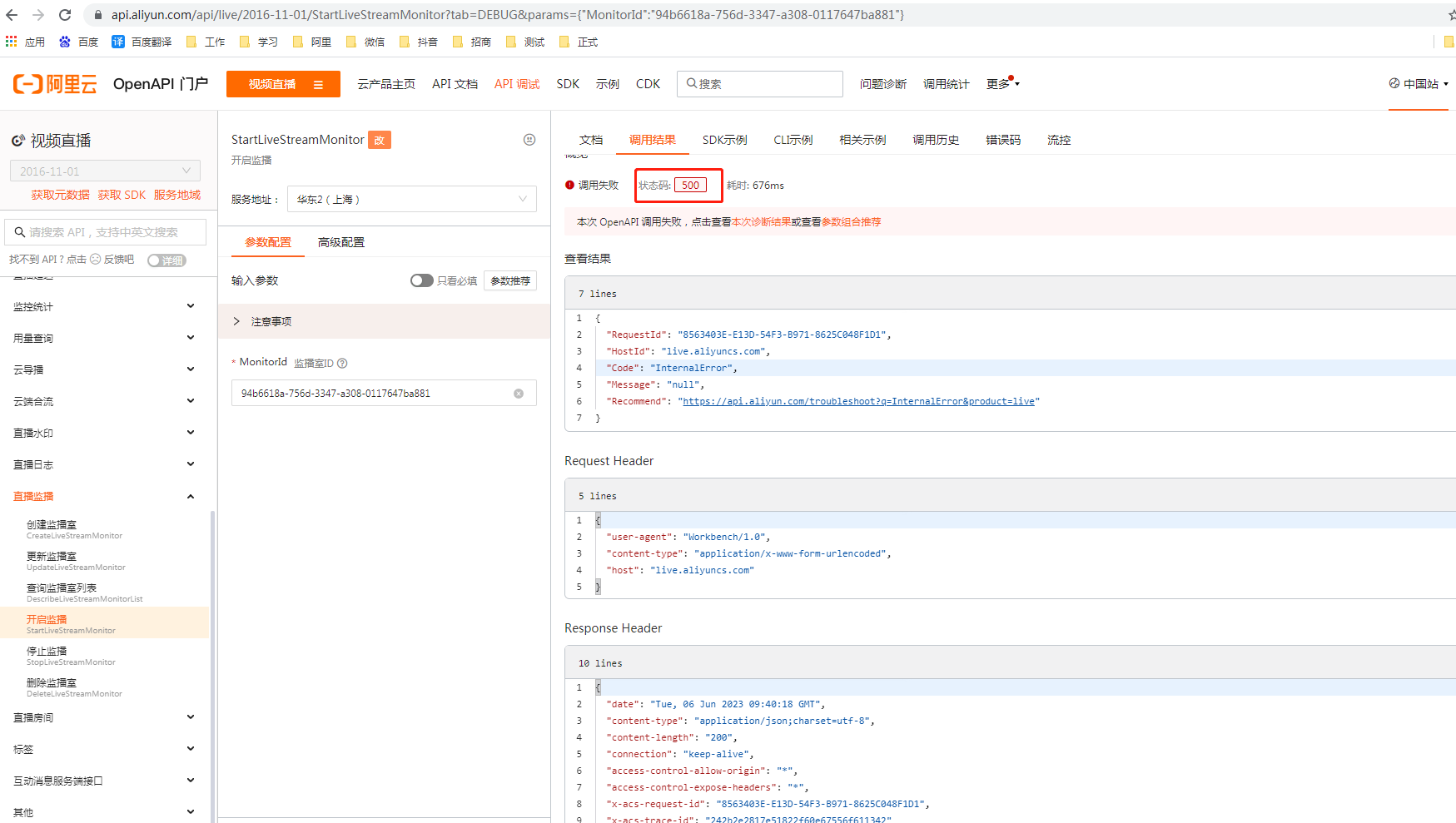
Task: Expand the 云端合流 menu
Action: pyautogui.click(x=104, y=401)
